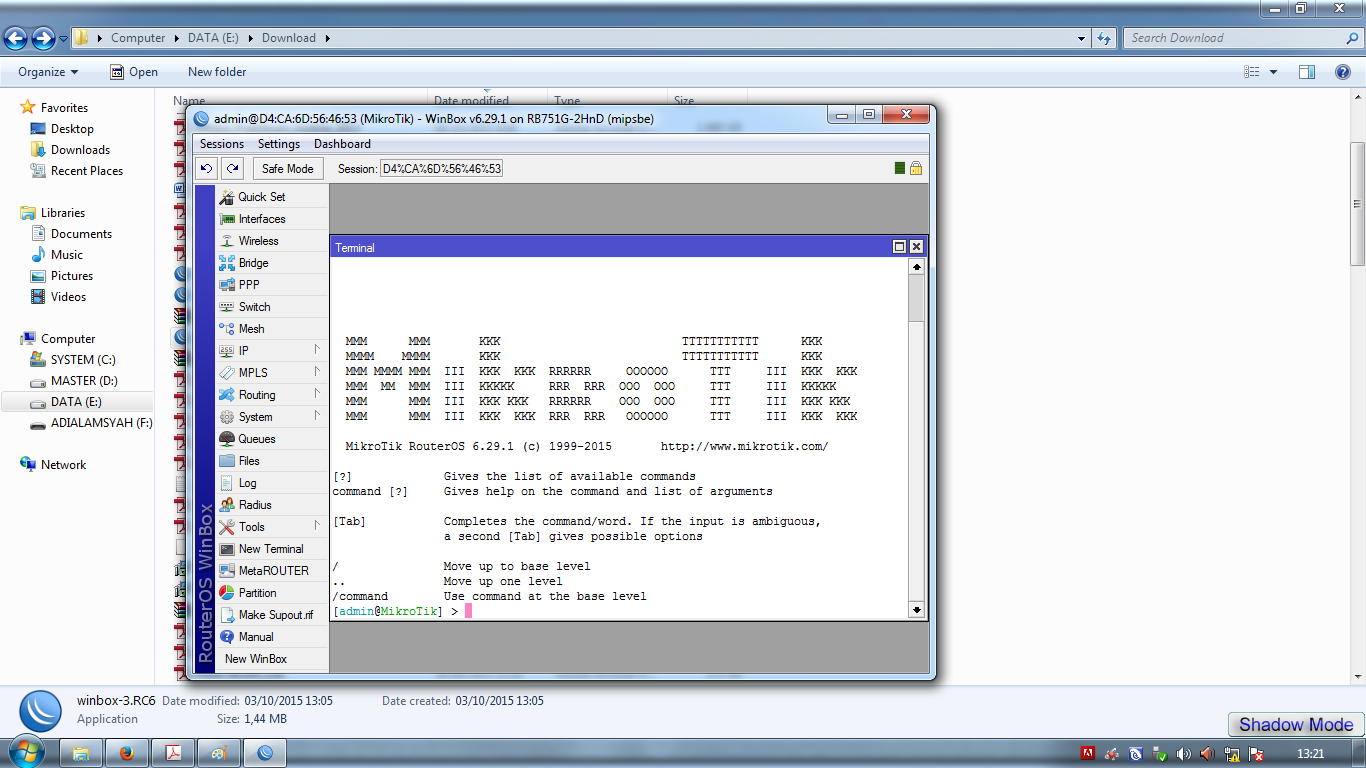Click Computer in the address breadcrumb
Viewport: 1366px width, 768px height.
(138, 38)
